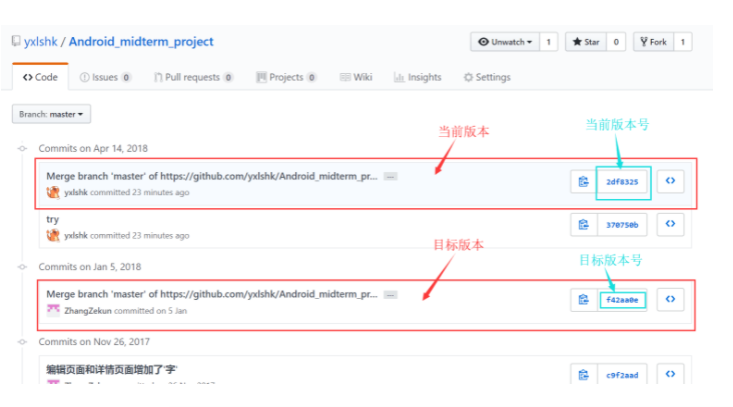733x407 pixels.
Task: Expand first merge commit message ellipsis
Action: pos(390,176)
